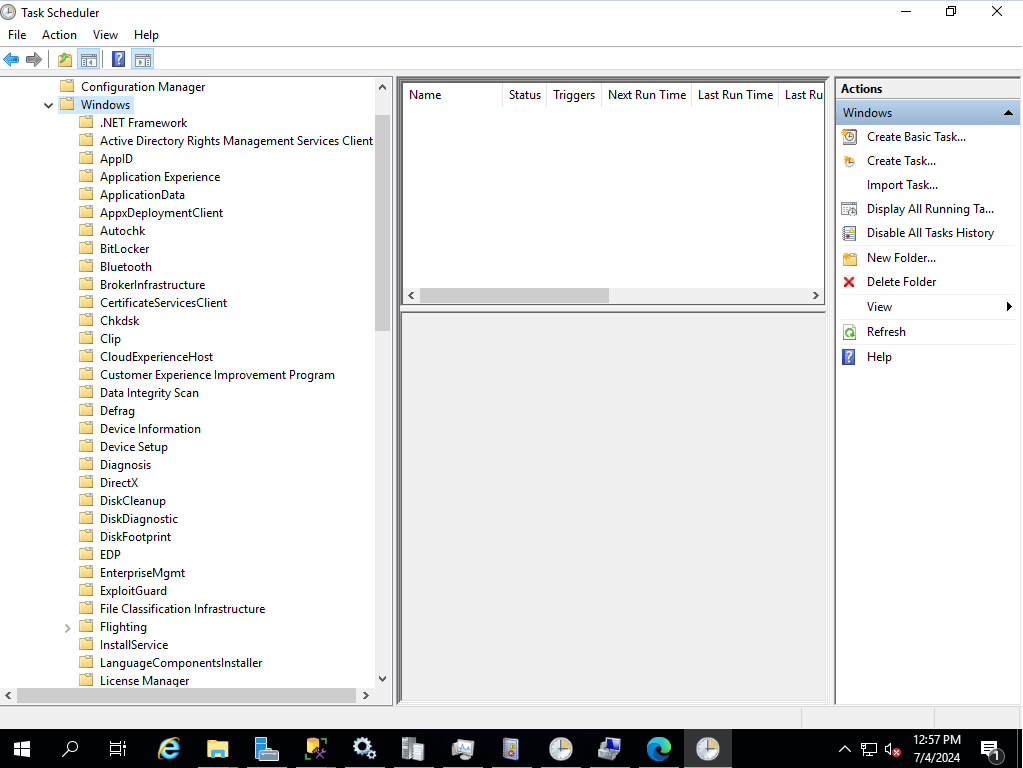Click the Create Basic Task icon
Image resolution: width=1023 pixels, height=768 pixels.
tap(849, 137)
